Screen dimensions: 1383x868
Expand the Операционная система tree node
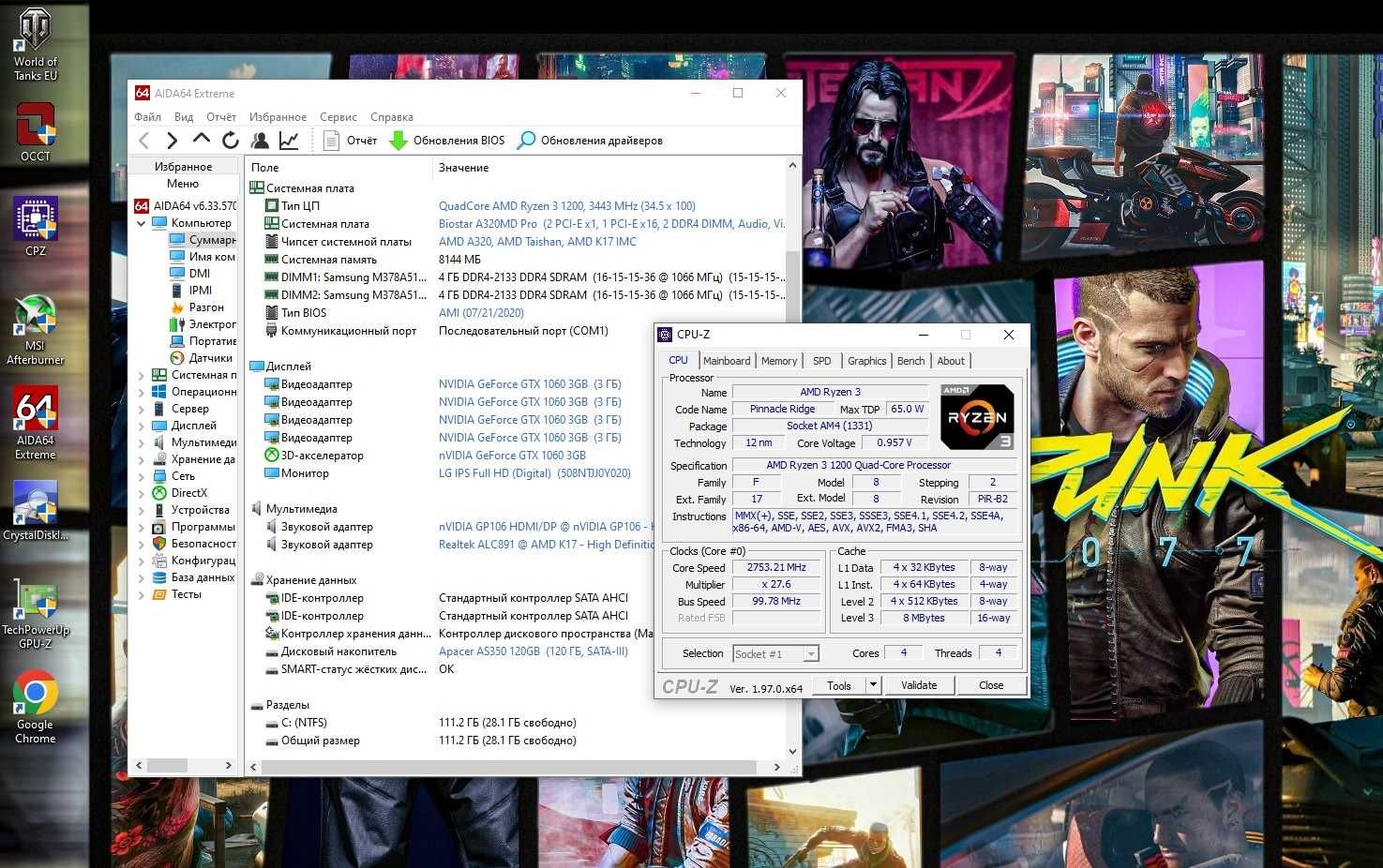[x=142, y=392]
